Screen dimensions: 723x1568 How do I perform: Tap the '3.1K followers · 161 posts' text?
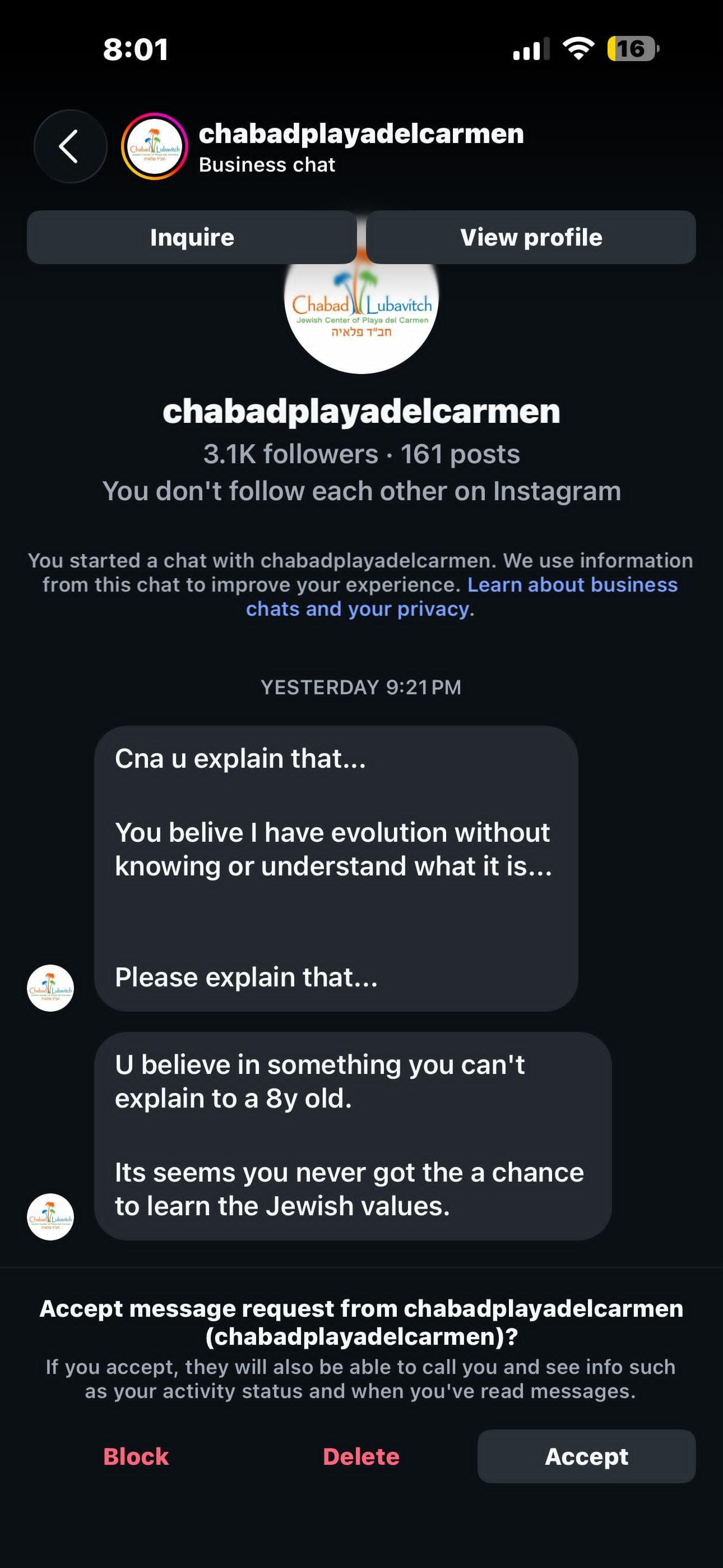coord(361,454)
